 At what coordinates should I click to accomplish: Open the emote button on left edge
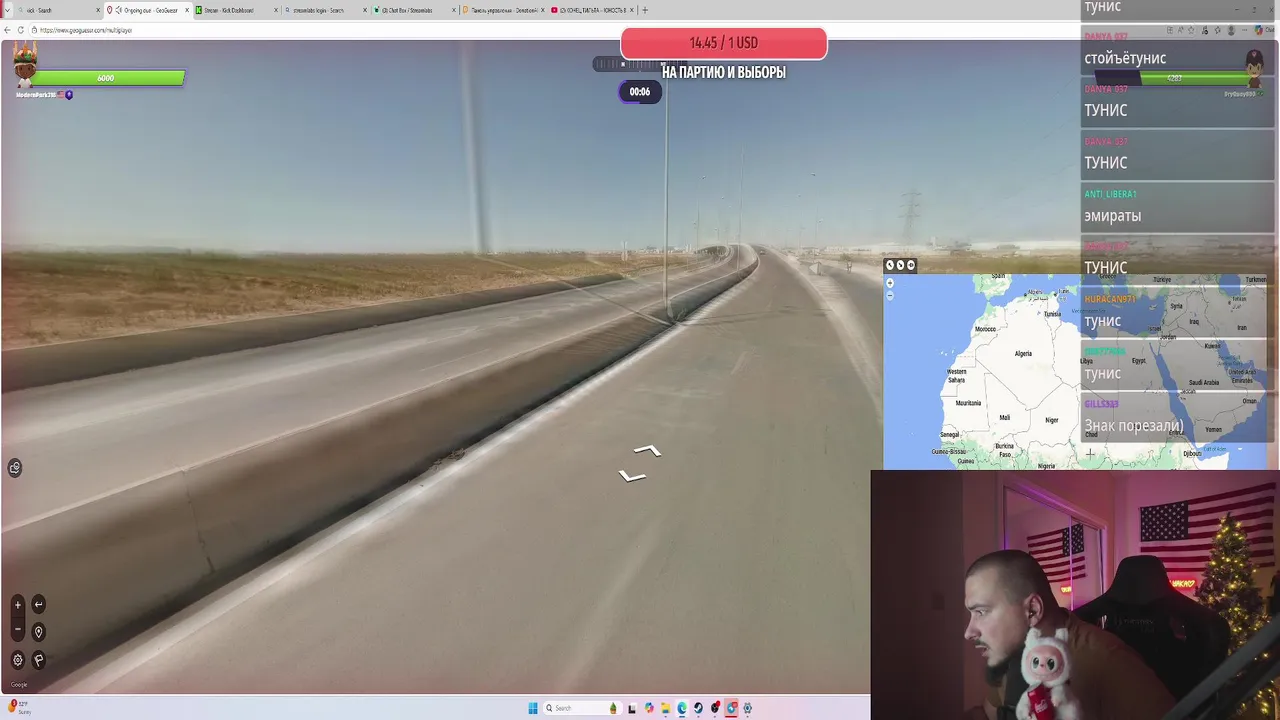(15, 468)
